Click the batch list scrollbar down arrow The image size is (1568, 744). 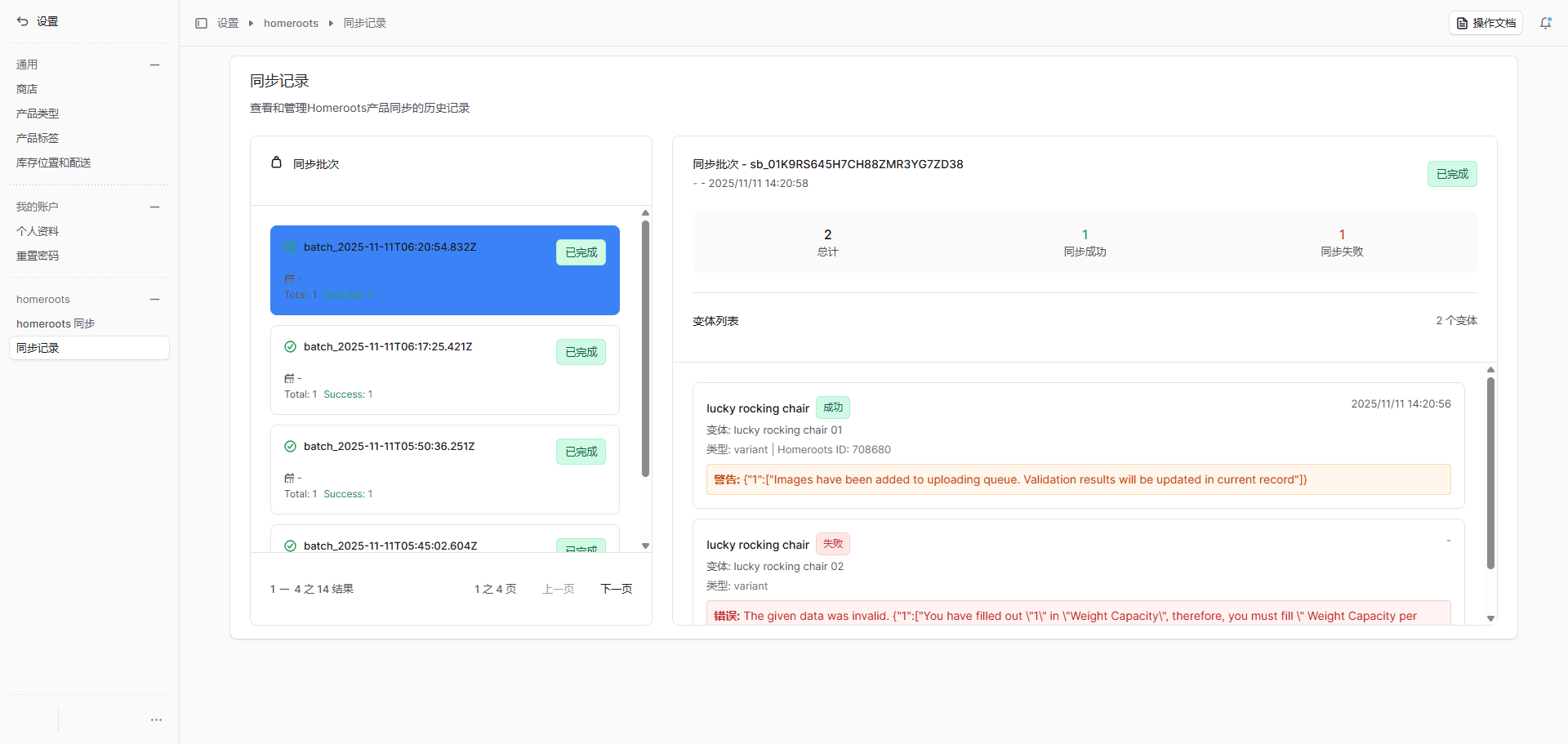pyautogui.click(x=645, y=546)
